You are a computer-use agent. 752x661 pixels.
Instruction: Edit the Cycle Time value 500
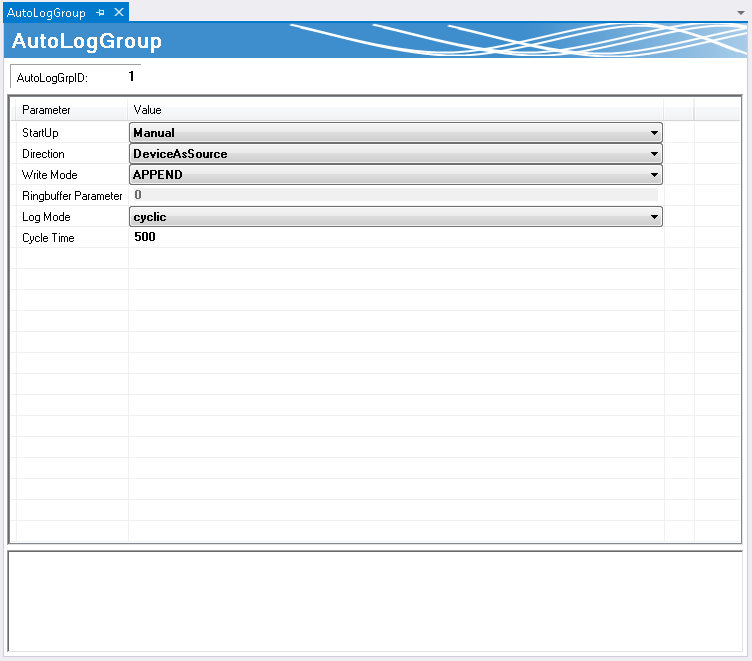[x=145, y=237]
